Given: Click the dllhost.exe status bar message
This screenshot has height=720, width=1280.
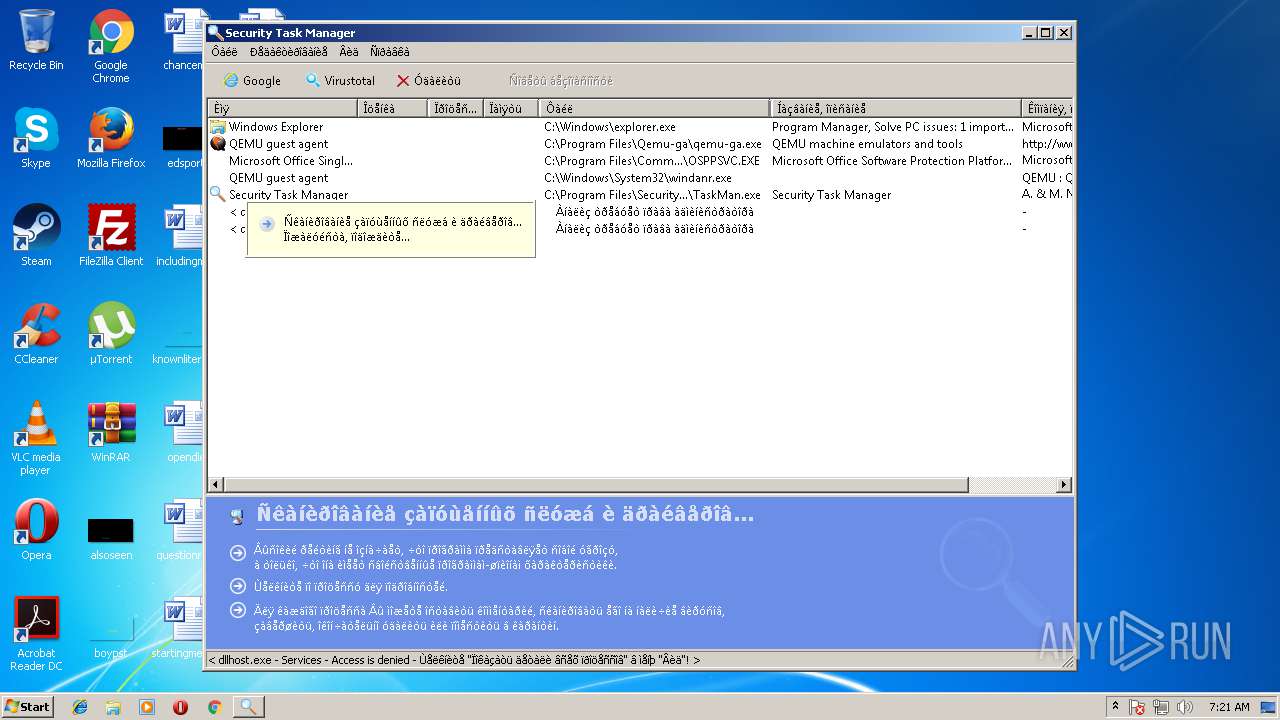Looking at the screenshot, I should click(x=454, y=660).
